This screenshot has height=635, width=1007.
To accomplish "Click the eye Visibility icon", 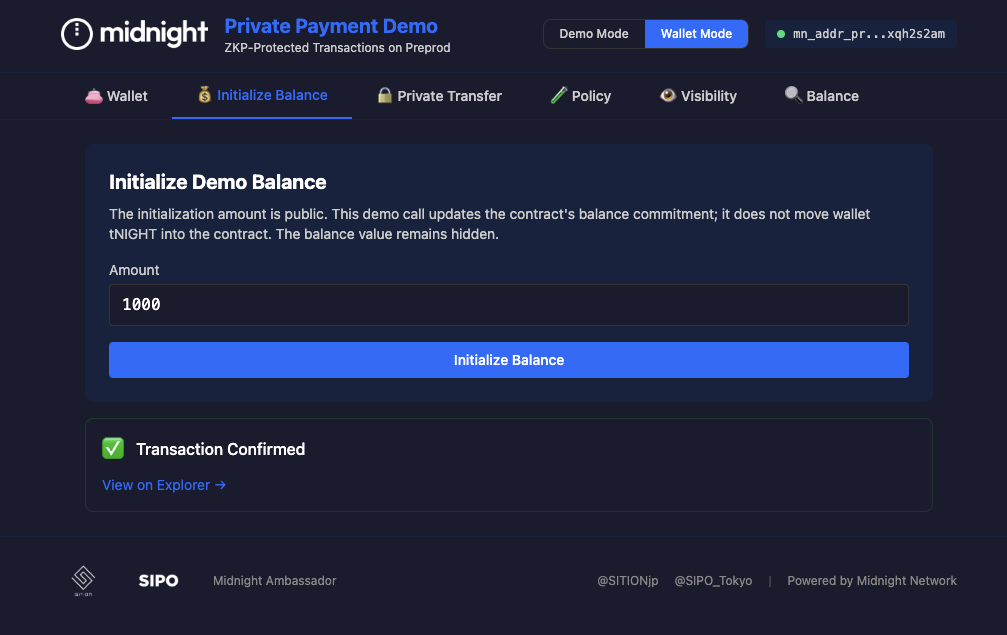I will tap(668, 95).
